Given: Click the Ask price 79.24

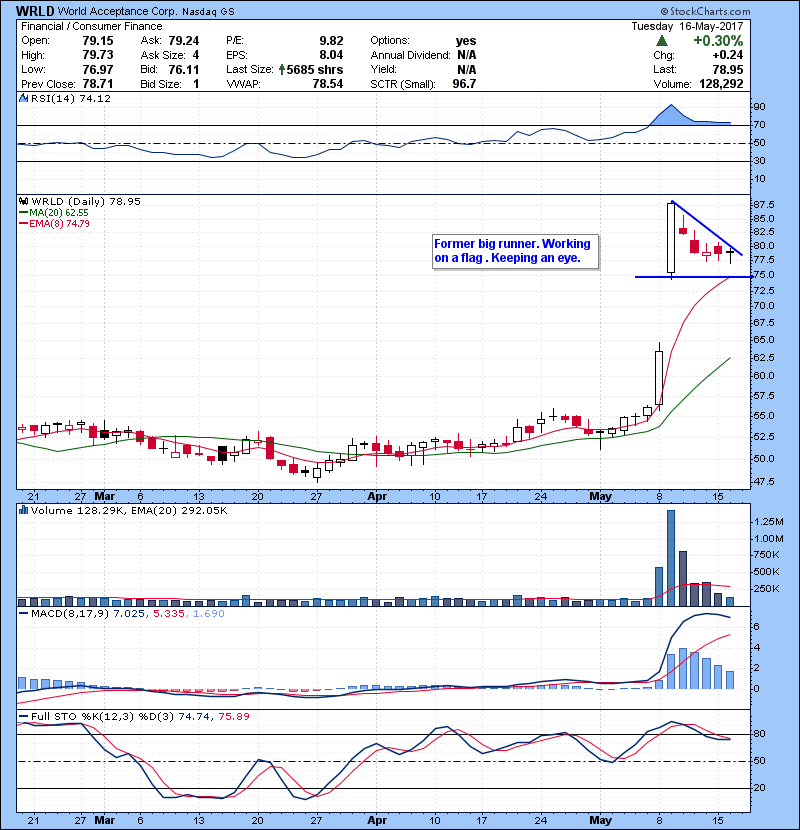Looking at the screenshot, I should (x=184, y=41).
